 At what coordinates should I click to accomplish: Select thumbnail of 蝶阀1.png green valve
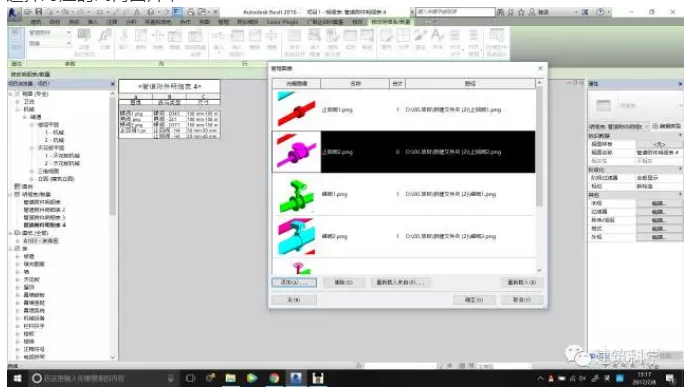point(296,194)
